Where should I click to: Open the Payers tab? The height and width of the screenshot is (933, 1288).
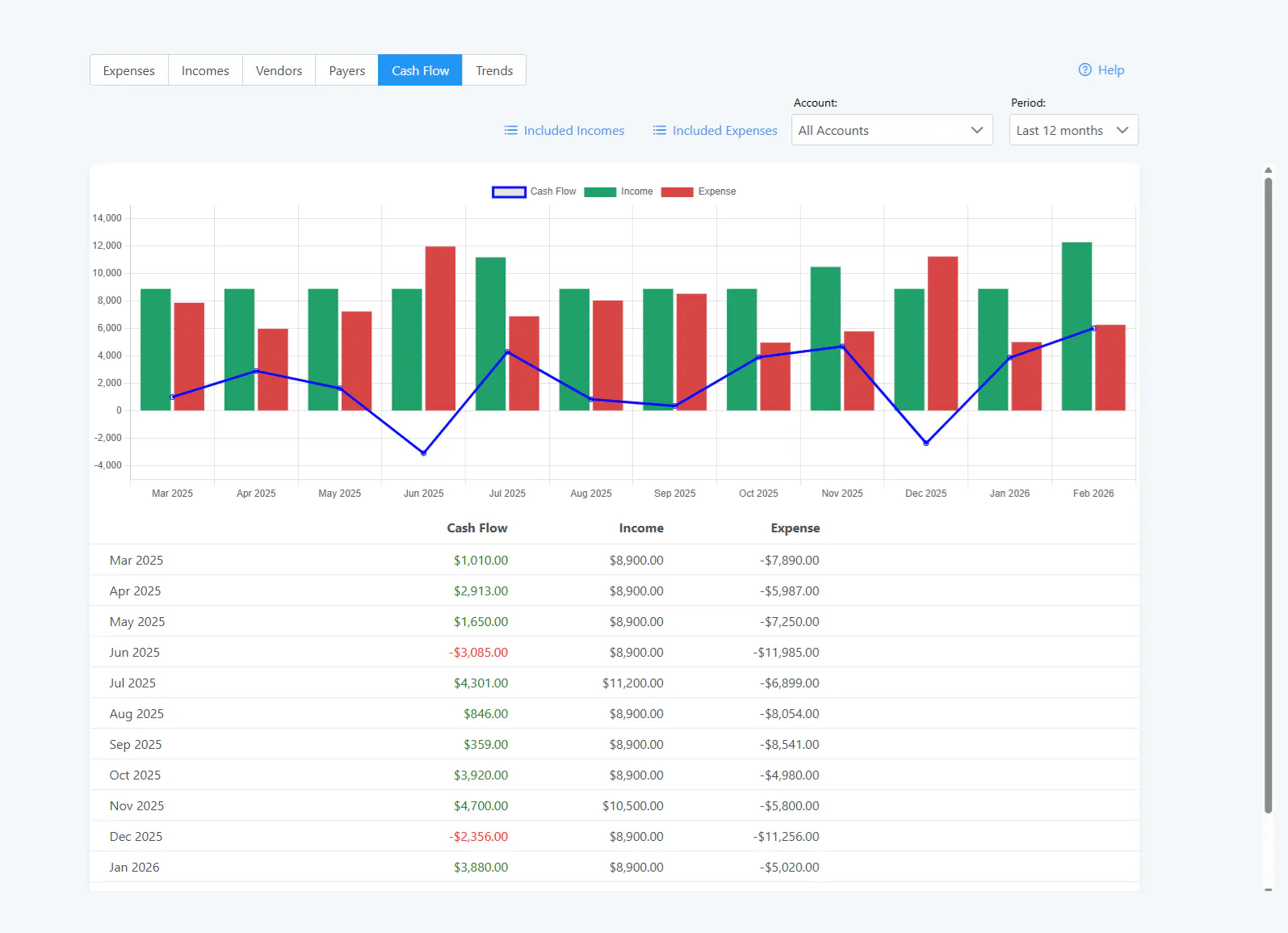pyautogui.click(x=347, y=70)
